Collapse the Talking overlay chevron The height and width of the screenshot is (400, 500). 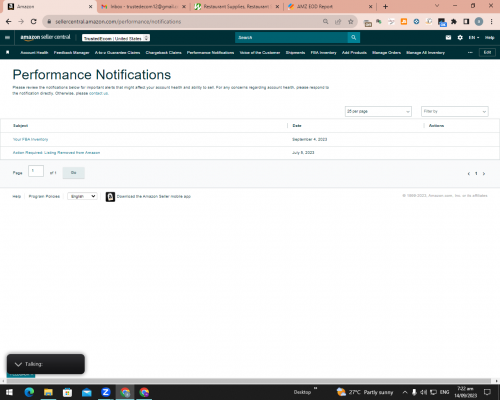click(x=18, y=364)
